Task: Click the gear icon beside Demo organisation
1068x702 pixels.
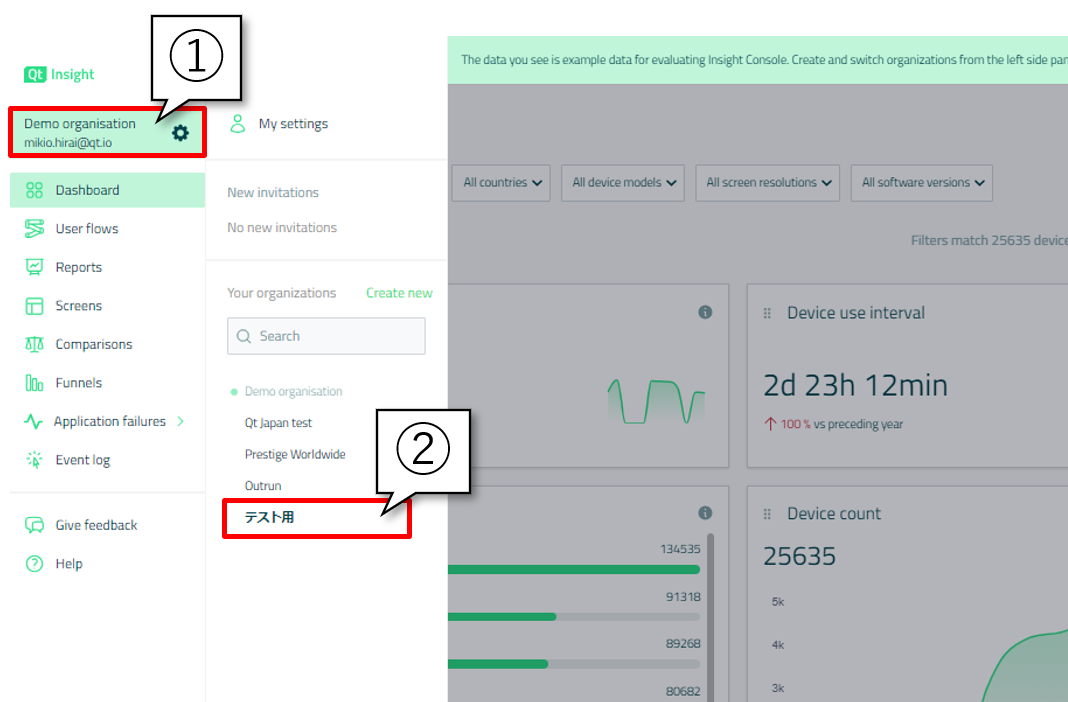Action: [x=180, y=133]
